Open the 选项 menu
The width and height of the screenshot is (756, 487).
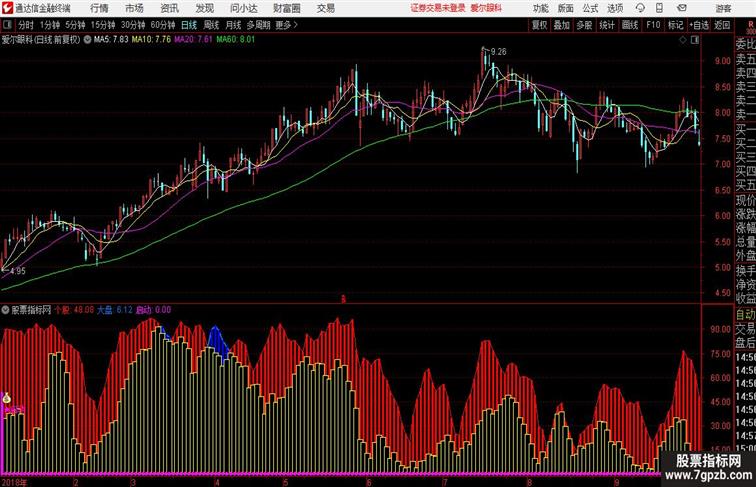coord(615,8)
